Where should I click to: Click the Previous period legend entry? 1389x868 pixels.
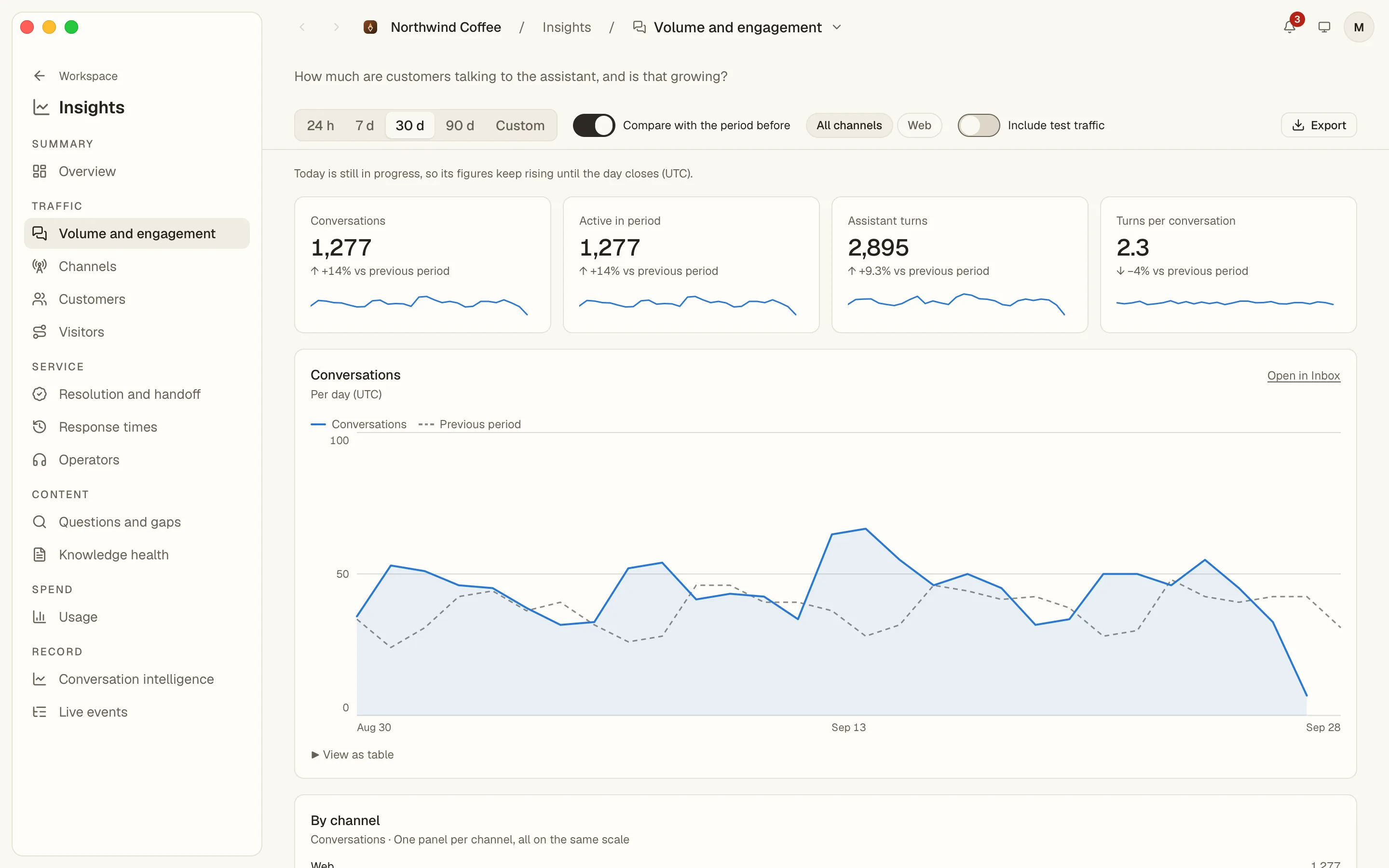click(469, 424)
